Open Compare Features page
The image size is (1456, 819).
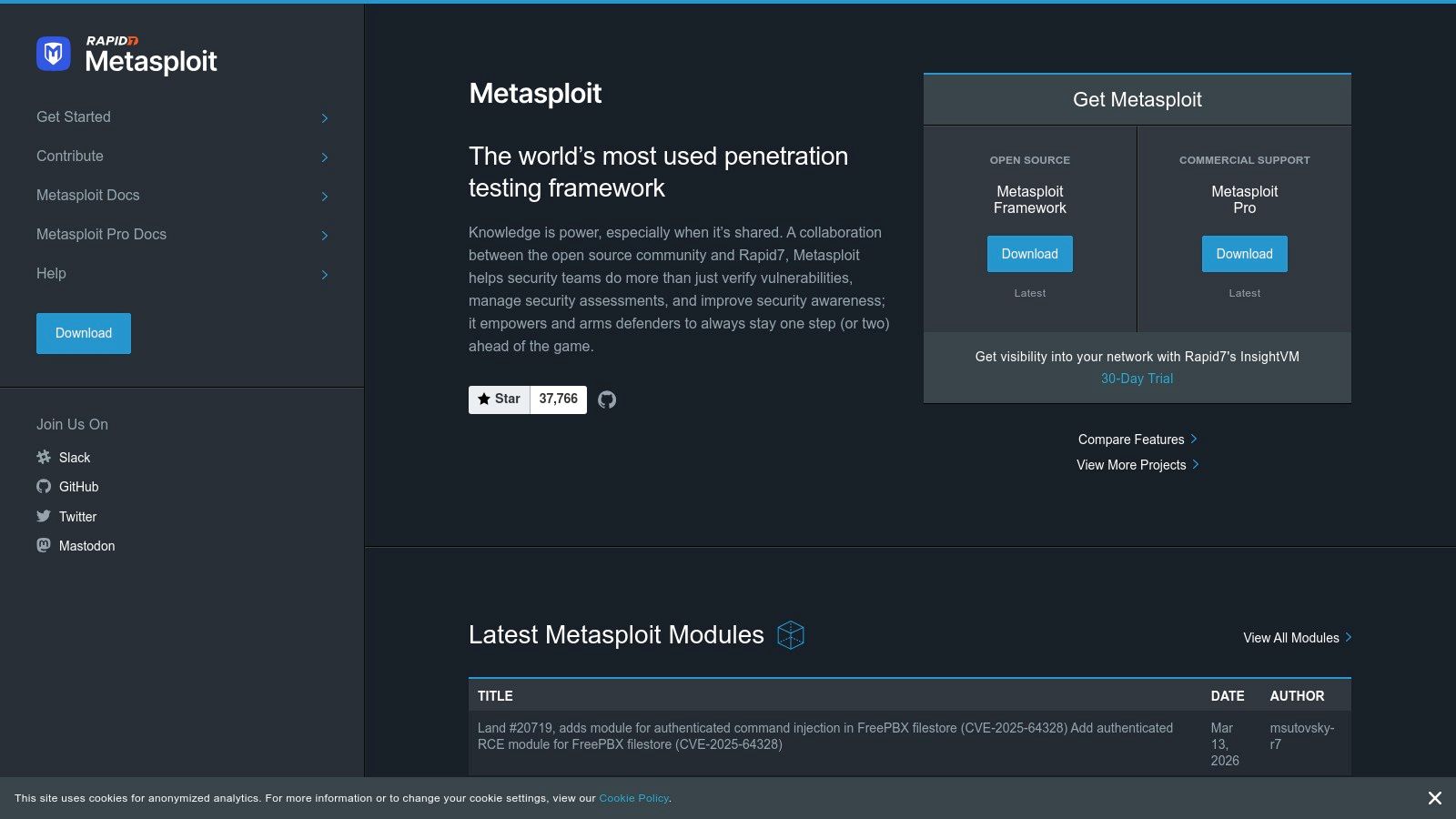[x=1131, y=439]
